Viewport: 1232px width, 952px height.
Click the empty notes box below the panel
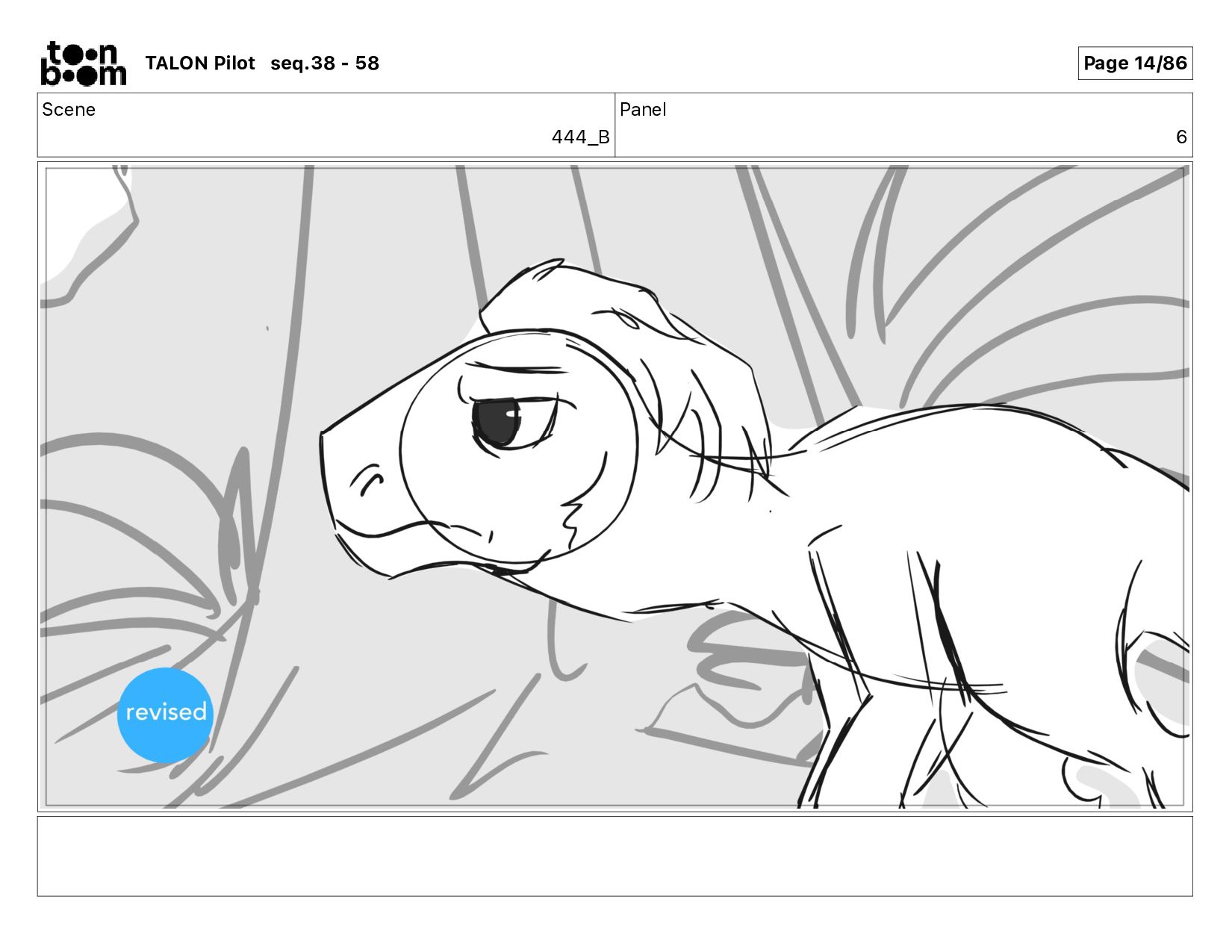(x=615, y=856)
